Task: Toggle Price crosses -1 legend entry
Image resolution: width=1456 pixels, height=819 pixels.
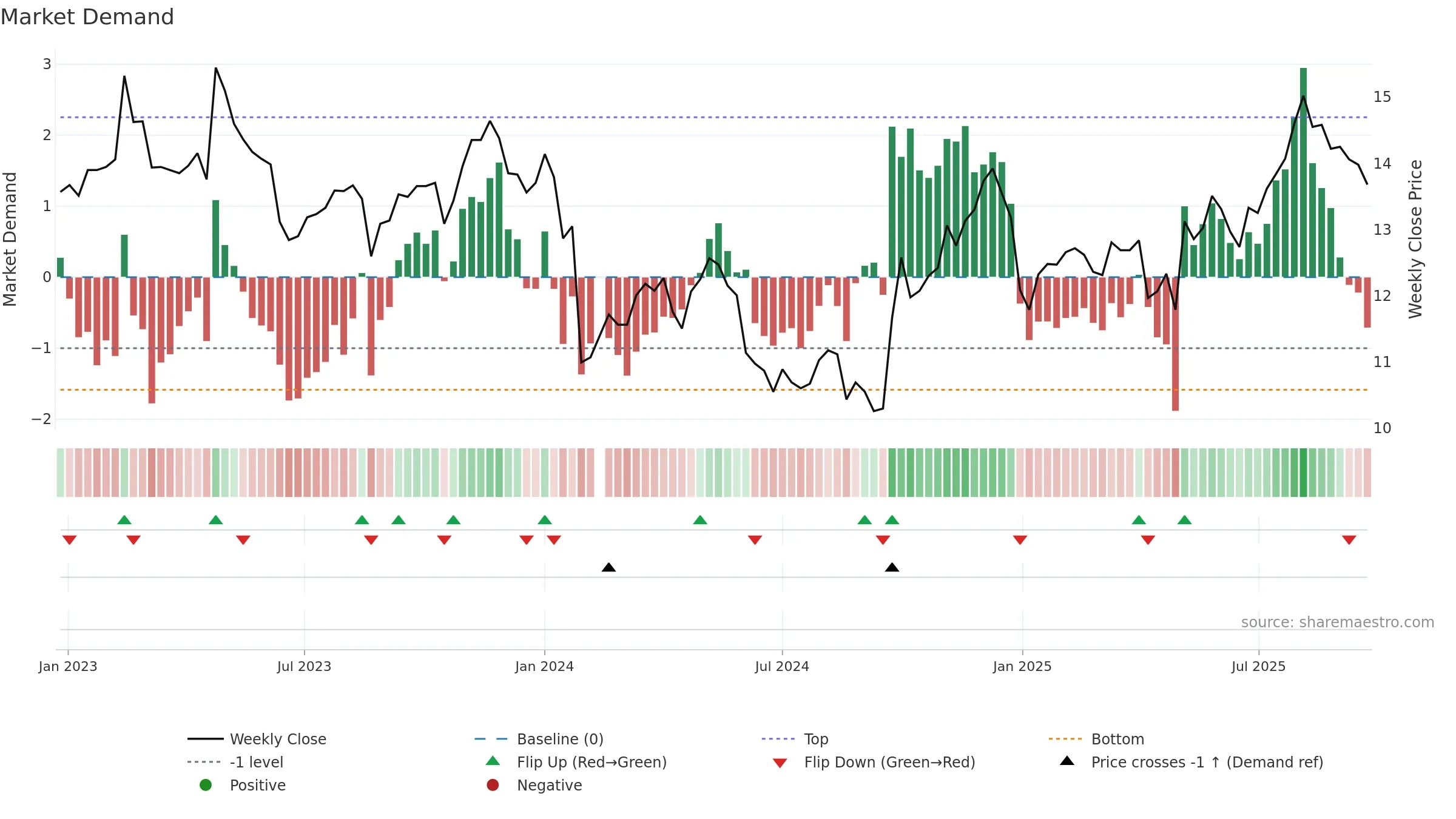Action: [x=1191, y=762]
